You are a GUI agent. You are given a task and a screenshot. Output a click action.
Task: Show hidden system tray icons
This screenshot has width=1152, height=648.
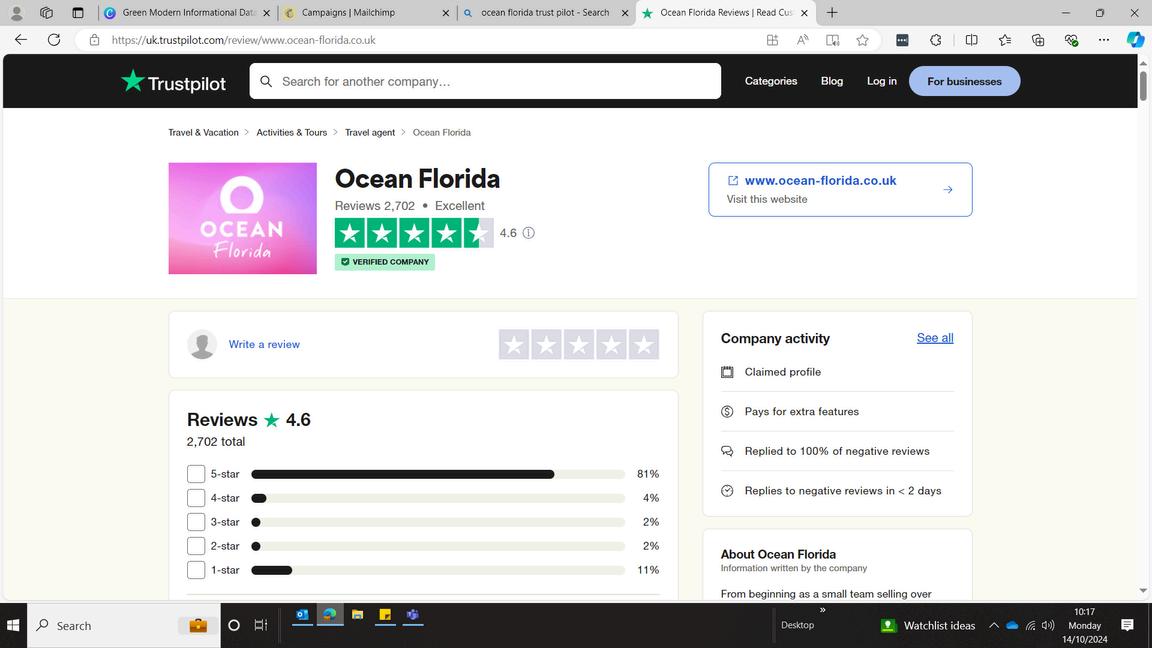[993, 625]
